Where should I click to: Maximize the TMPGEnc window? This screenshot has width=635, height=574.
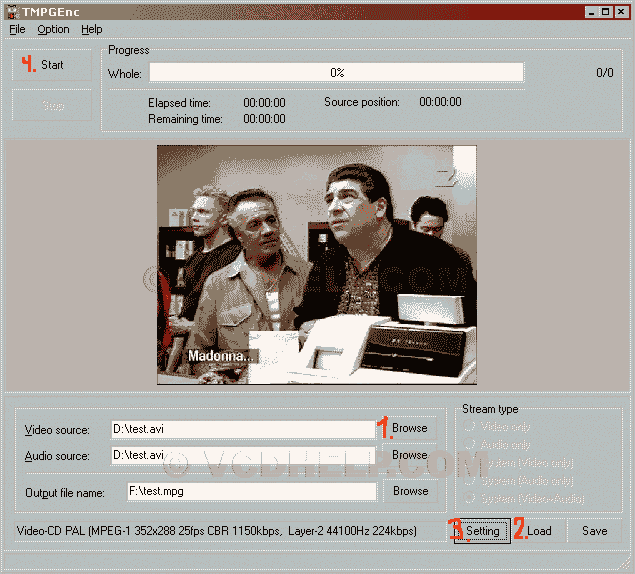point(605,12)
